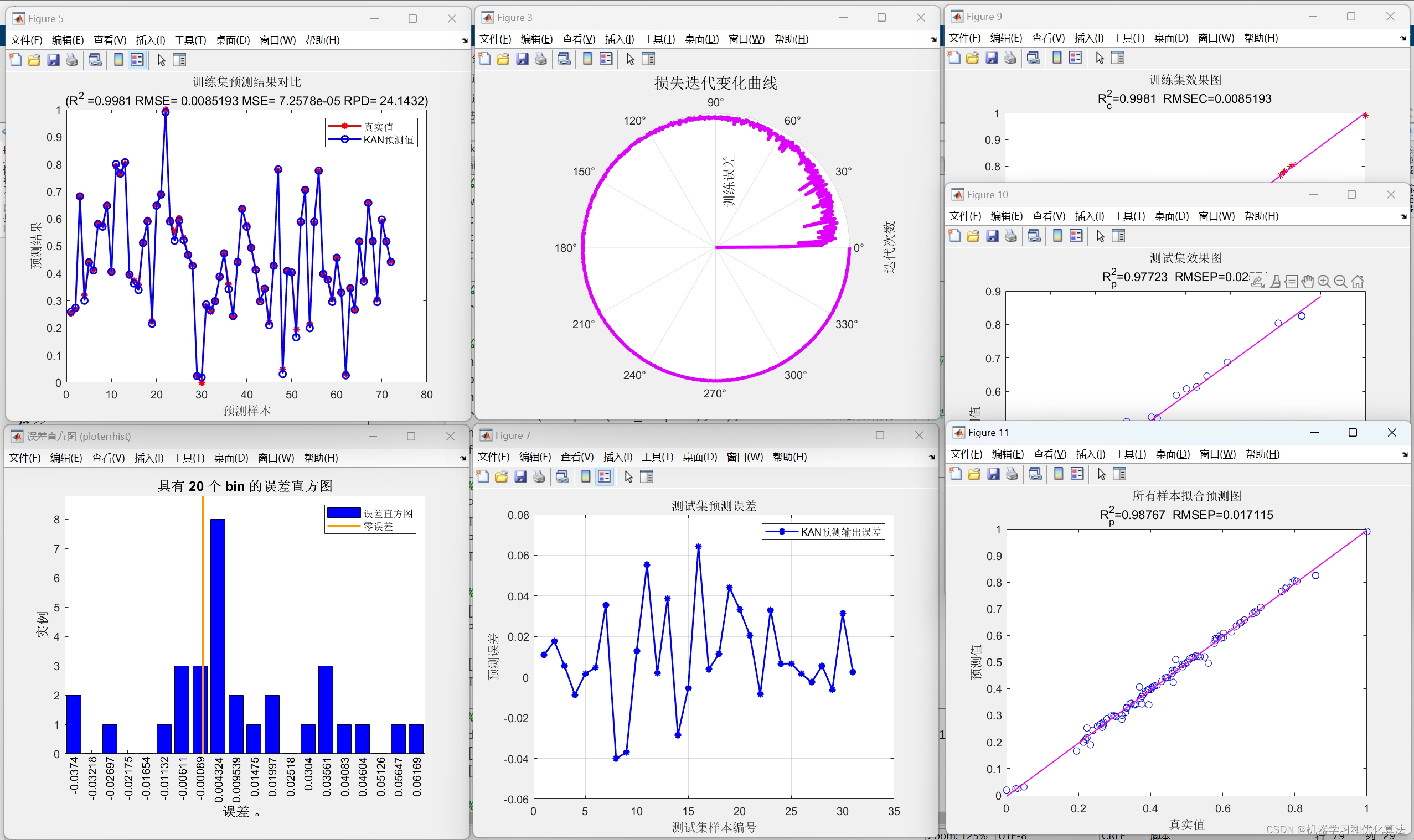Click dock arrow in error histogram window menu bar
Screen dimensions: 1414x840
(x=463, y=459)
